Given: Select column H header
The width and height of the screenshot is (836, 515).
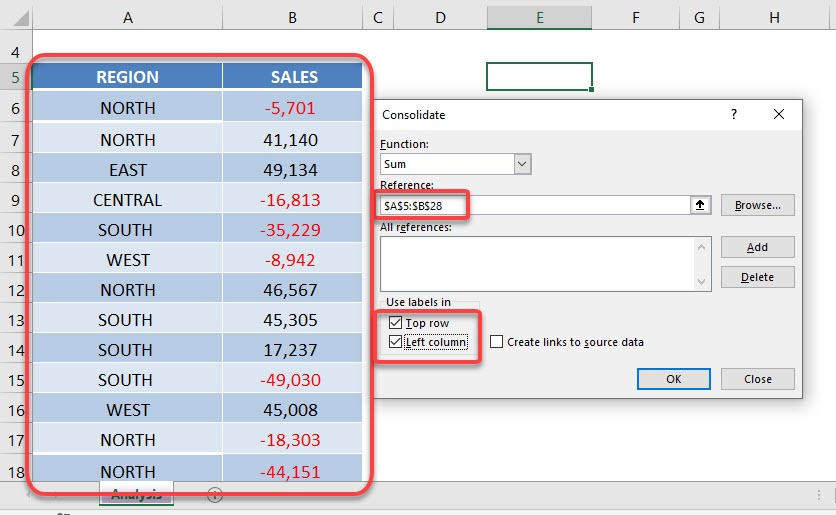Looking at the screenshot, I should coord(775,18).
